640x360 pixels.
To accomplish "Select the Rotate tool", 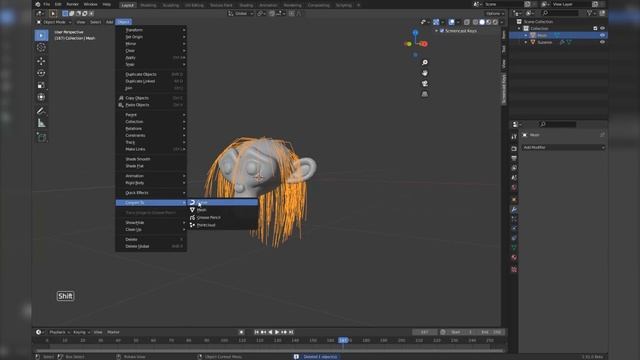I will pos(41,73).
